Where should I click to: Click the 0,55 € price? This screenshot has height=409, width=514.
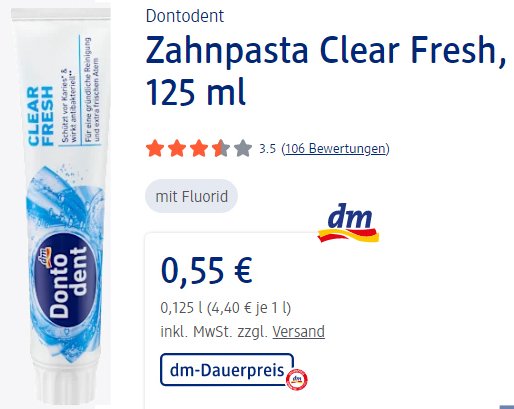pos(207,271)
